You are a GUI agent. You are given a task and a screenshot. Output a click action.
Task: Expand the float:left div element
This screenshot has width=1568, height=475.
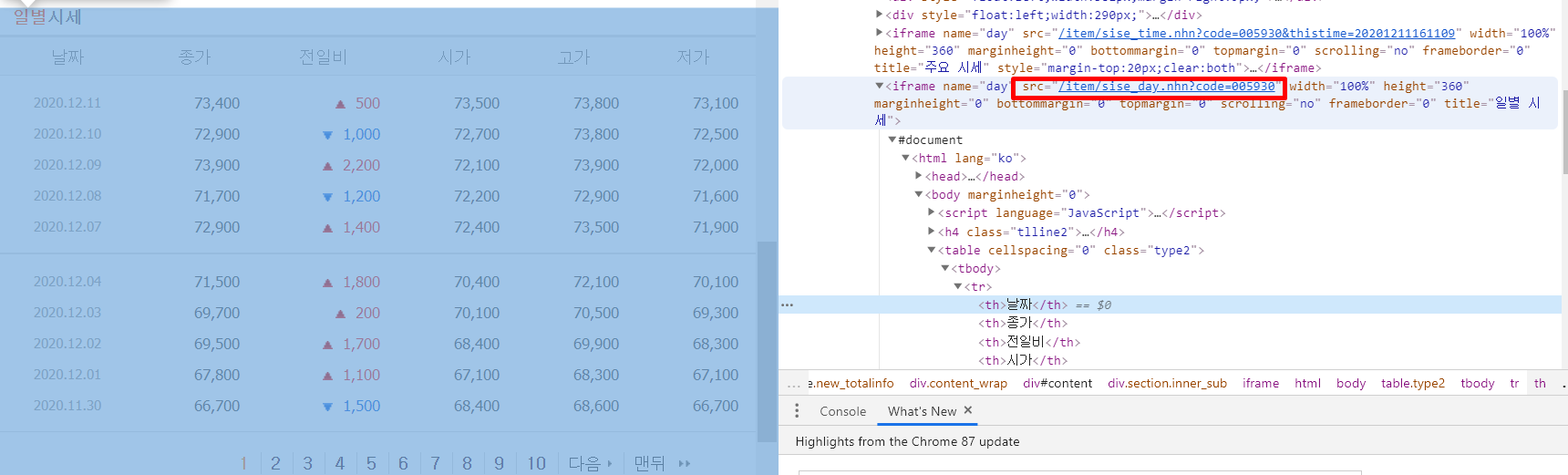coord(879,15)
